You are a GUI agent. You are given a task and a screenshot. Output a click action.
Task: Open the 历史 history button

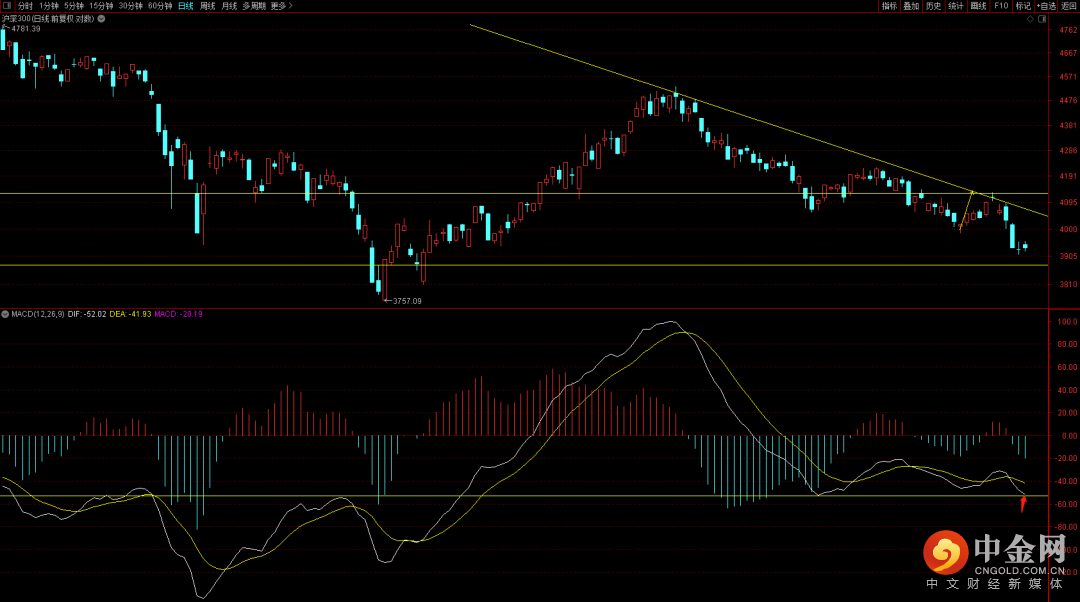tap(933, 6)
